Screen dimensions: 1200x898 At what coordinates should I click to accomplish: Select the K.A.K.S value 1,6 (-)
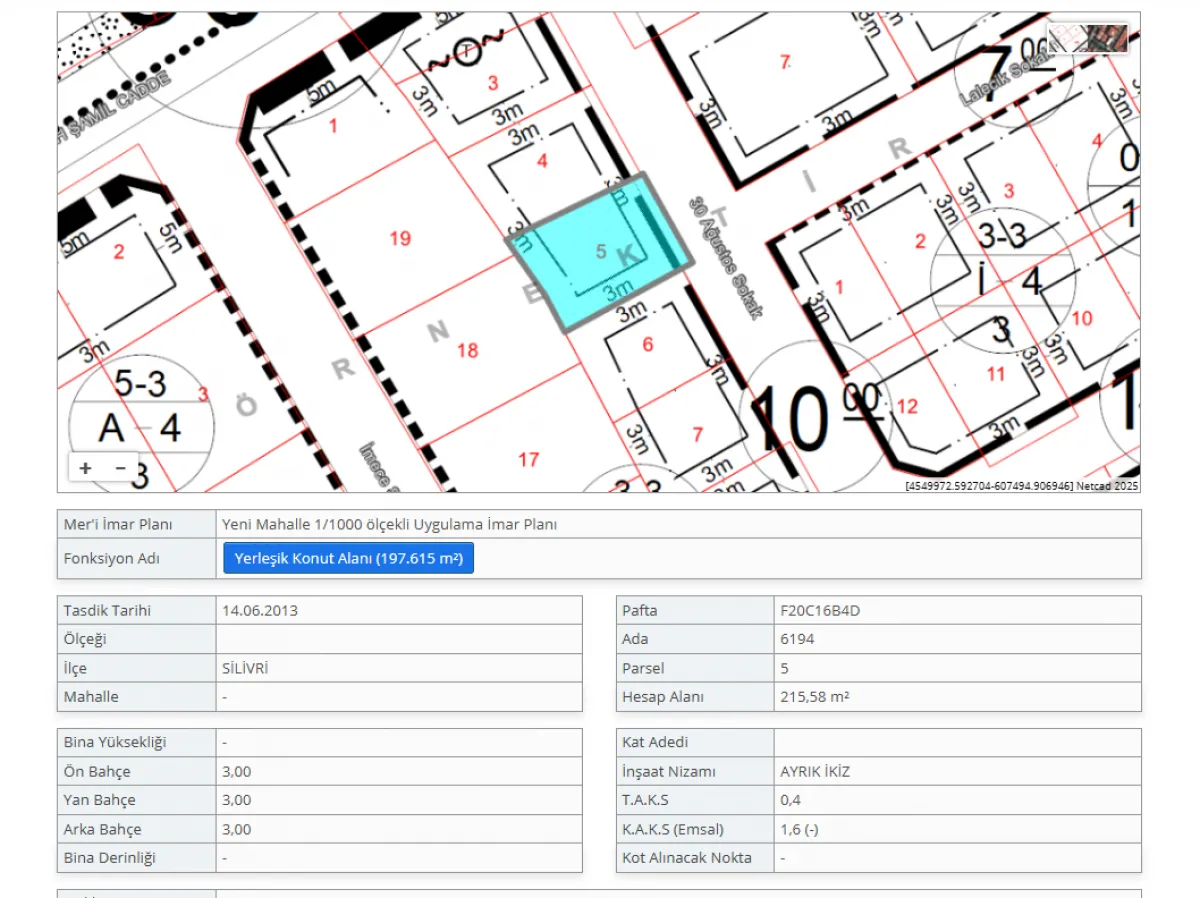tap(799, 829)
